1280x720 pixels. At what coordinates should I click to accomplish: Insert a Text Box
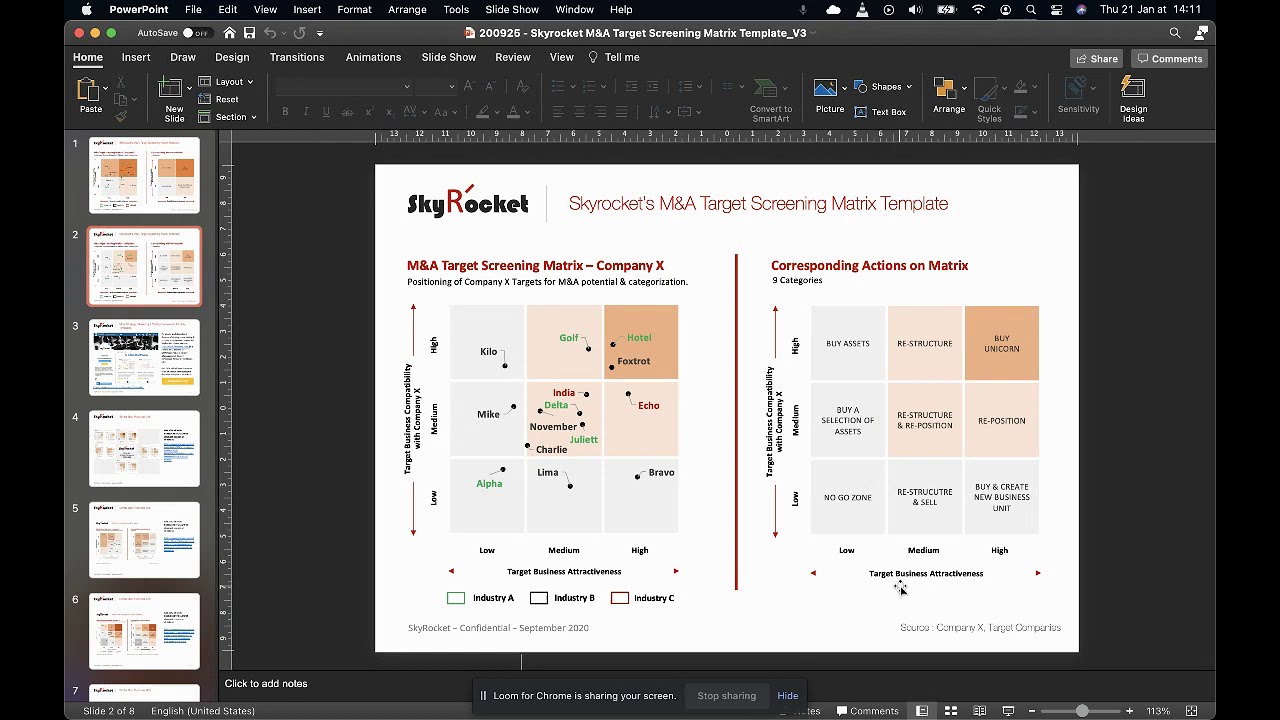[880, 112]
